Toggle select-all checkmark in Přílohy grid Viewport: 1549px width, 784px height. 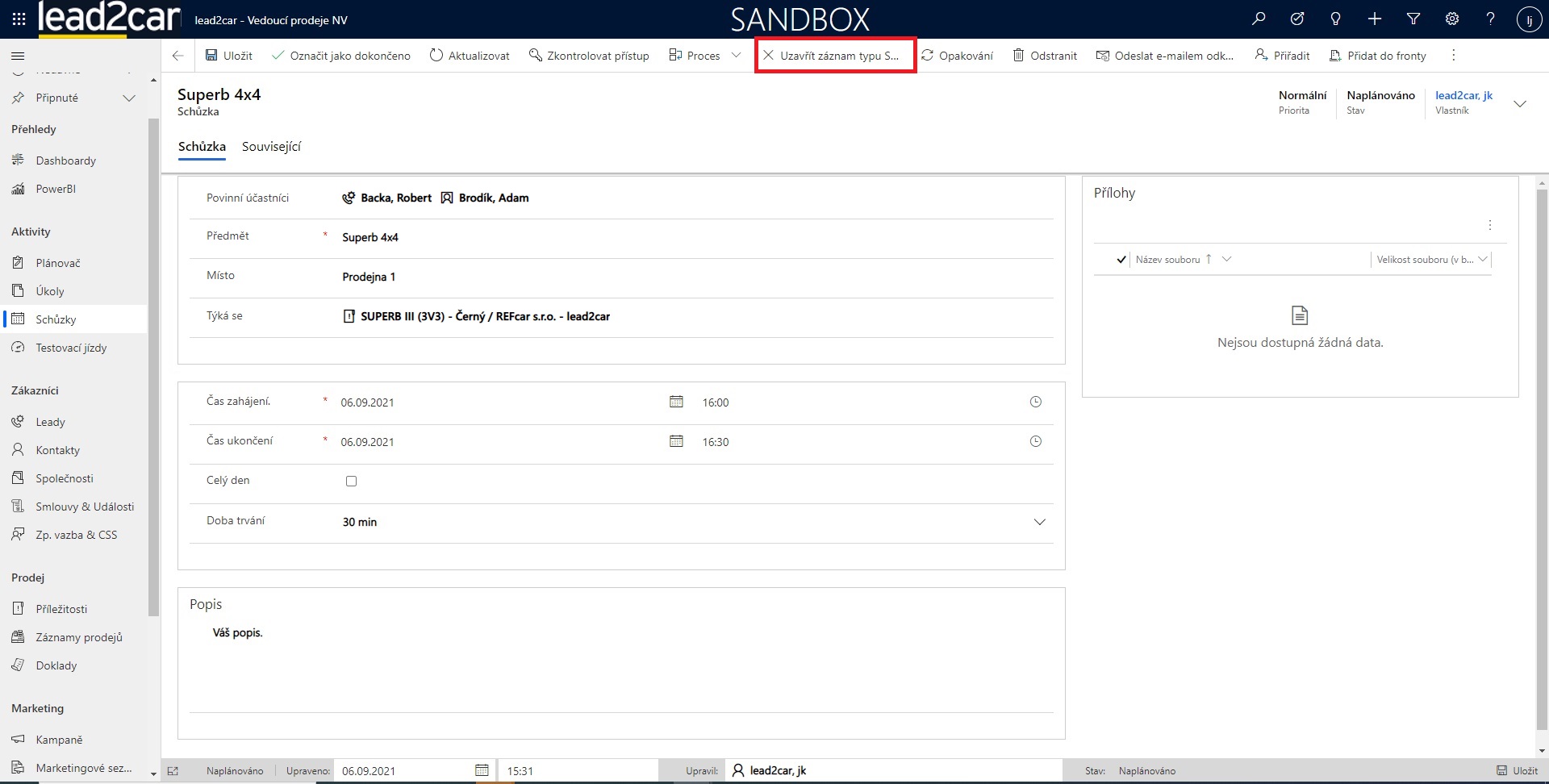[1121, 260]
